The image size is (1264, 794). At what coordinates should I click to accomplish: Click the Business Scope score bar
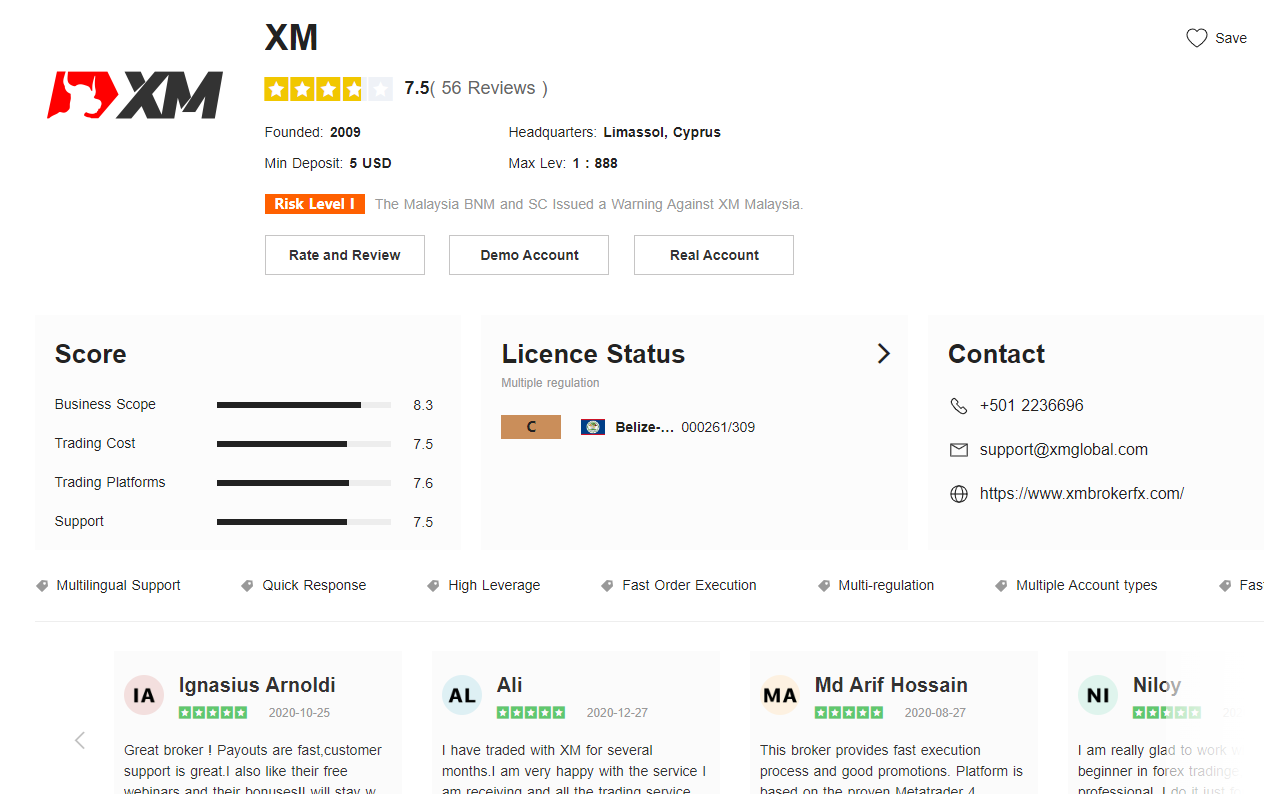tap(304, 405)
